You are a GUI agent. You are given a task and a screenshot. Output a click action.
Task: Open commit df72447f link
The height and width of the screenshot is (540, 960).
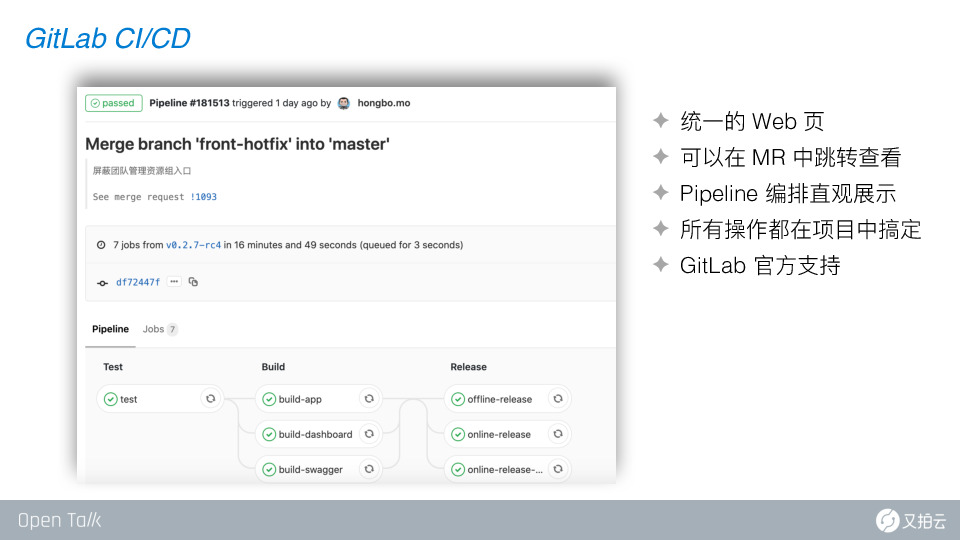tap(138, 282)
